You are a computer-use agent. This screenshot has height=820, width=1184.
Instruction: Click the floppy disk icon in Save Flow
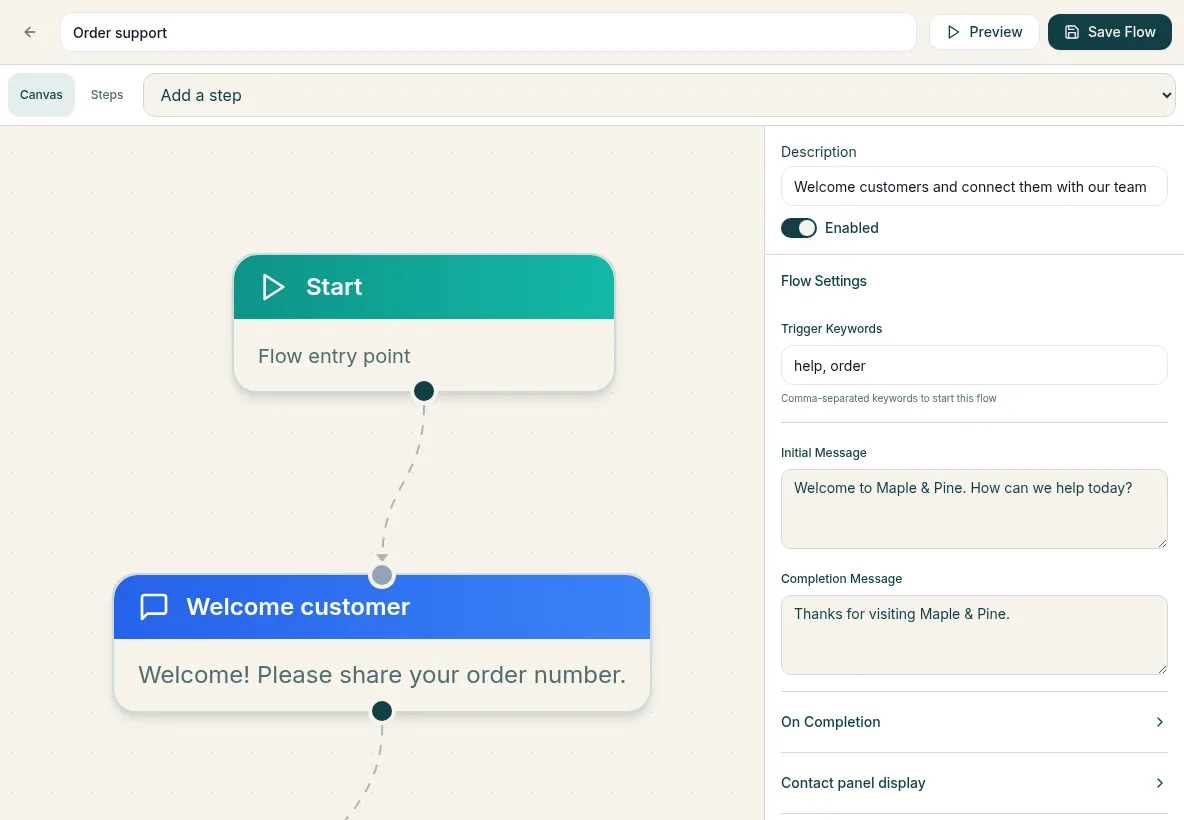tap(1071, 32)
